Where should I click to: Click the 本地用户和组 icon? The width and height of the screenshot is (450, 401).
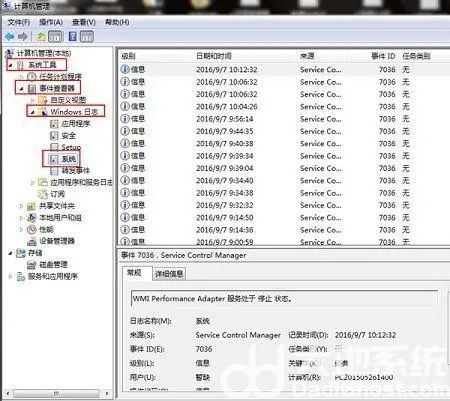pos(31,218)
